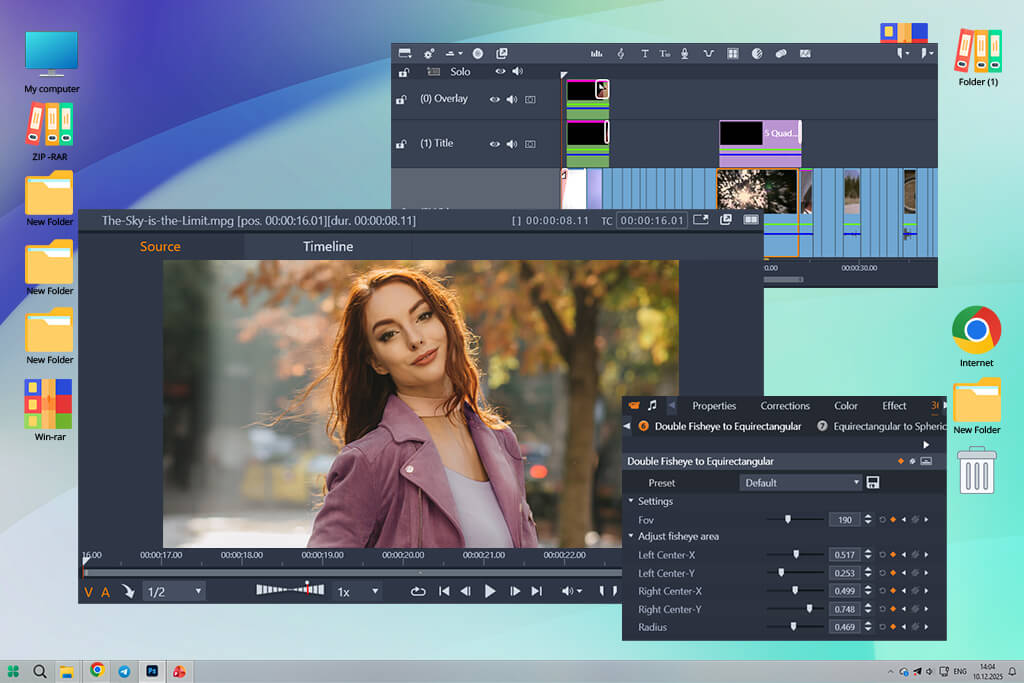Jump to the clip start
The height and width of the screenshot is (683, 1024).
pyautogui.click(x=444, y=592)
